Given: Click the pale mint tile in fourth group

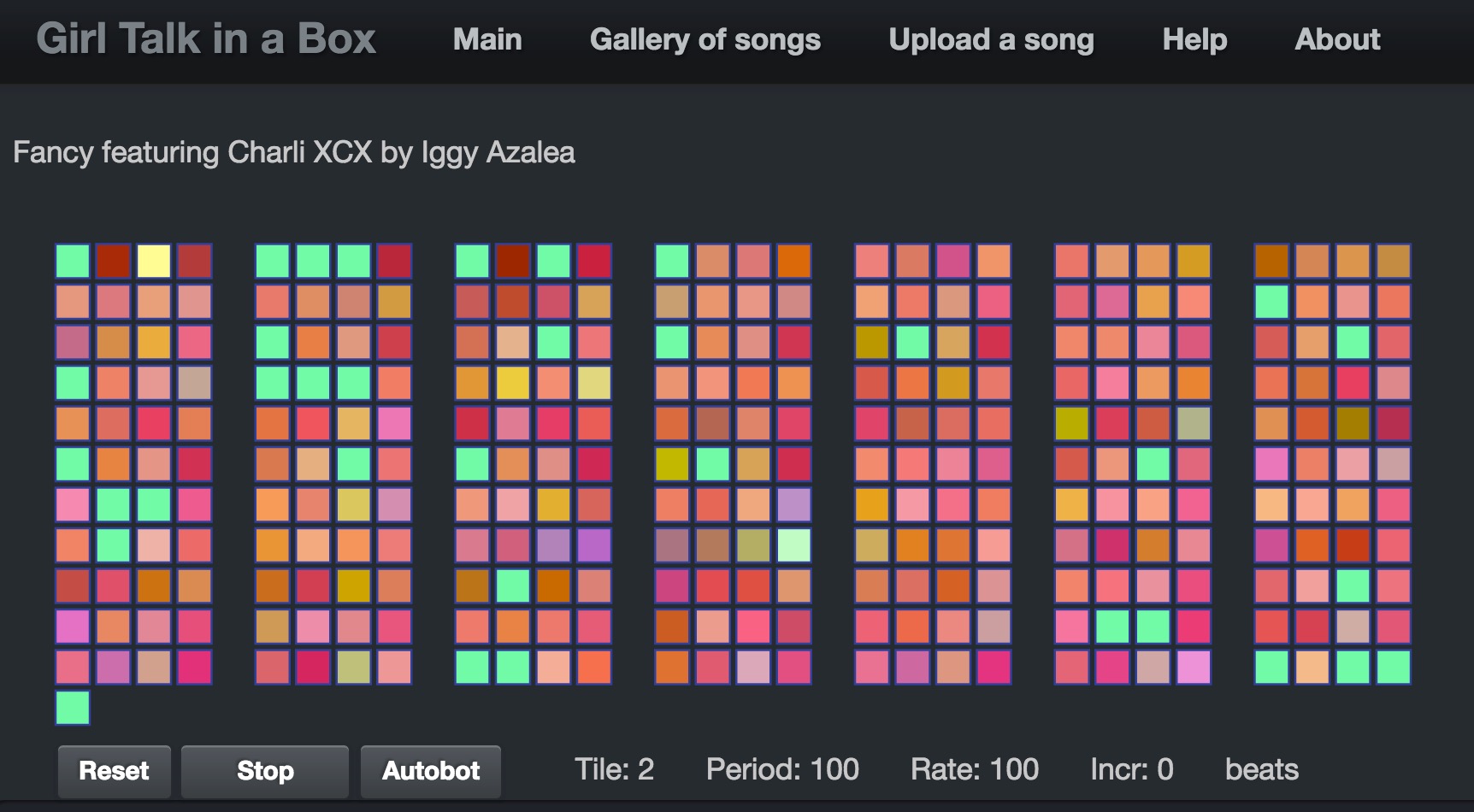Looking at the screenshot, I should (x=794, y=545).
